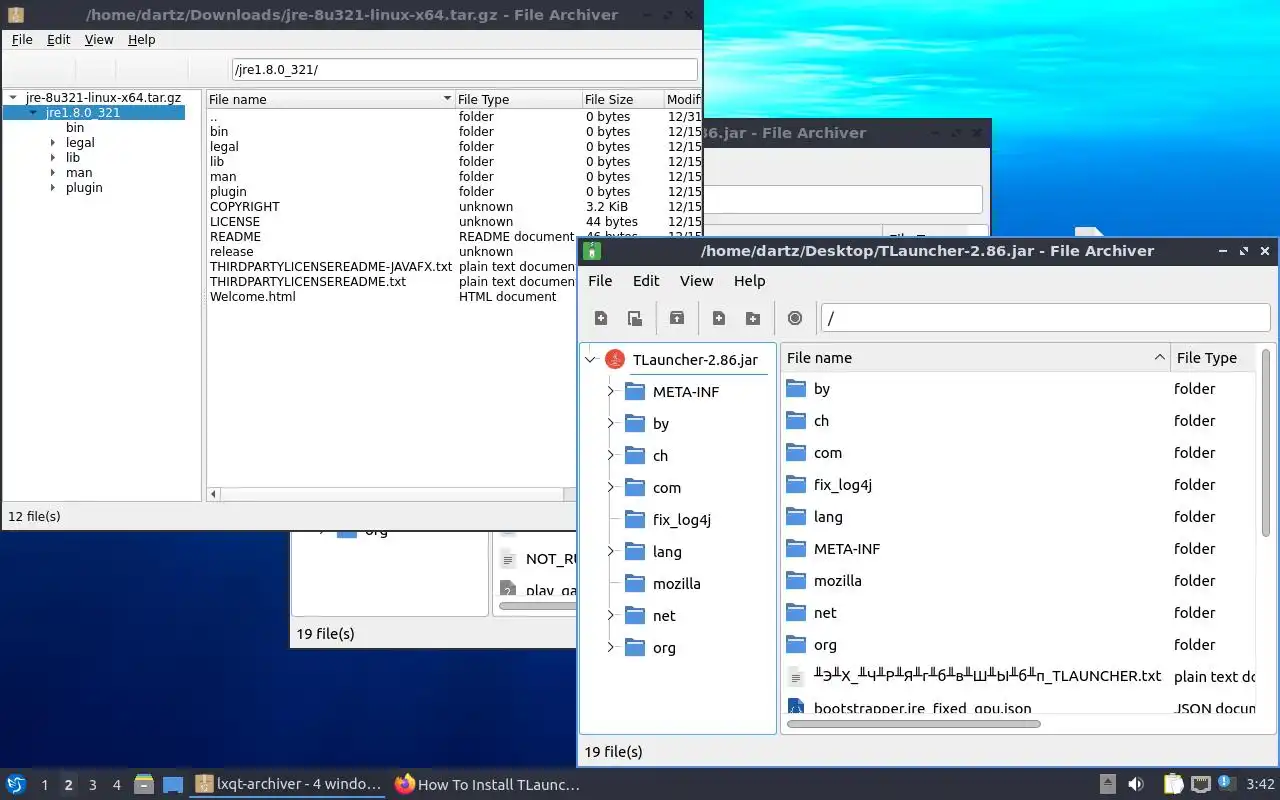This screenshot has height=800, width=1280.
Task: Select 'bin' item in jre archive tree
Action: (x=75, y=128)
